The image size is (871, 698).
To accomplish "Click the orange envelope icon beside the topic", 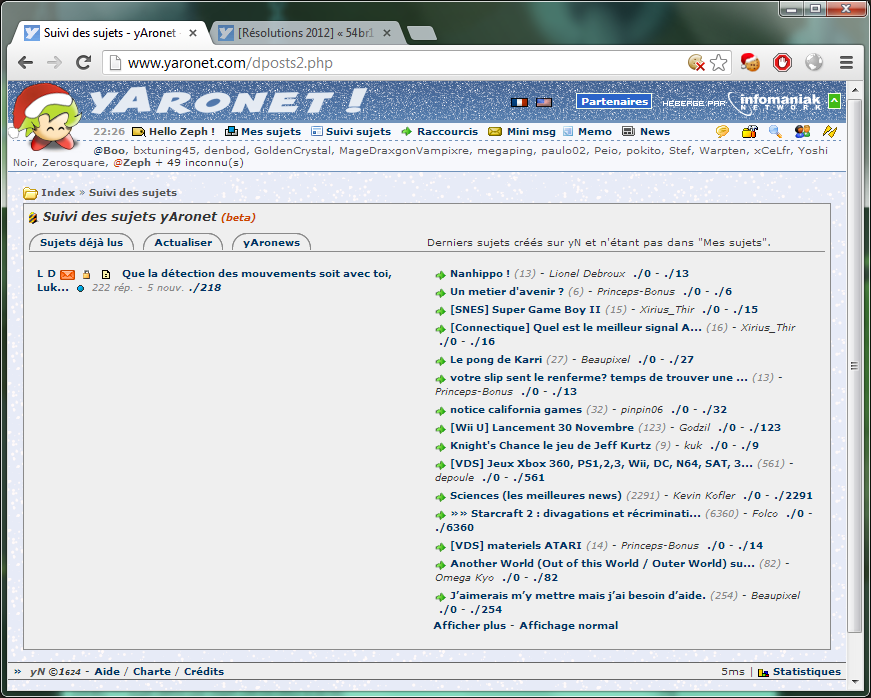I will click(67, 274).
